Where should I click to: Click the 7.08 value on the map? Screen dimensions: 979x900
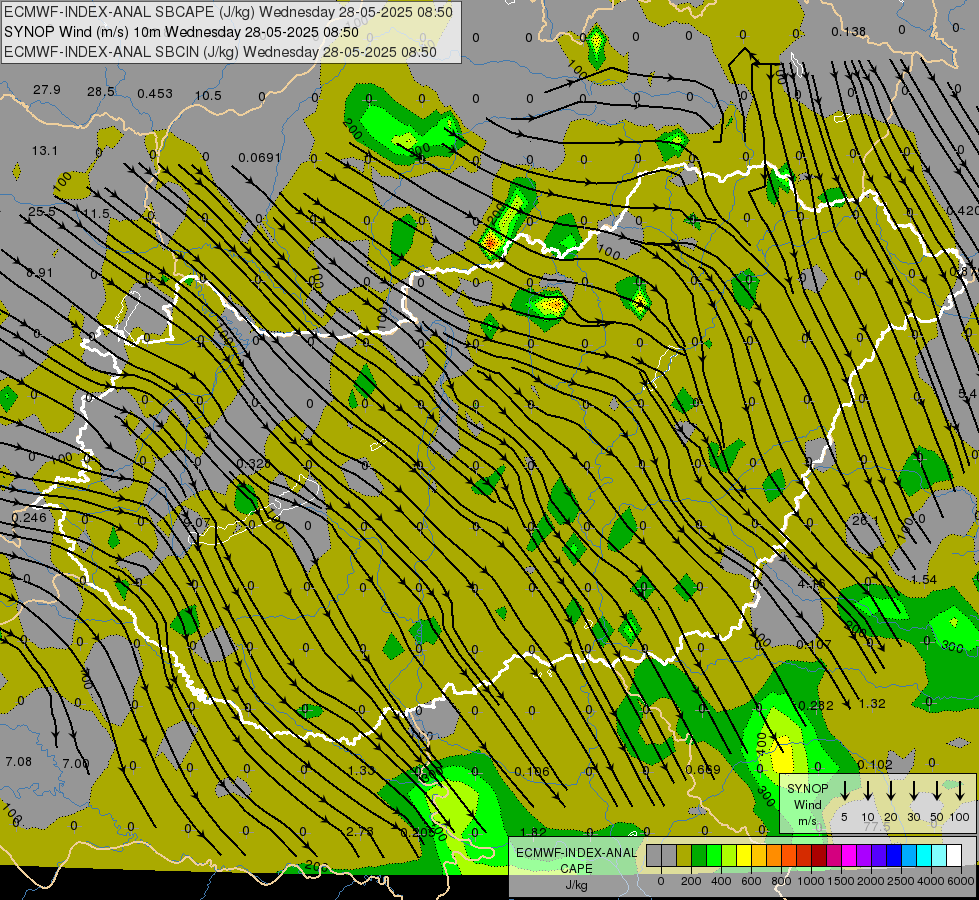click(18, 761)
